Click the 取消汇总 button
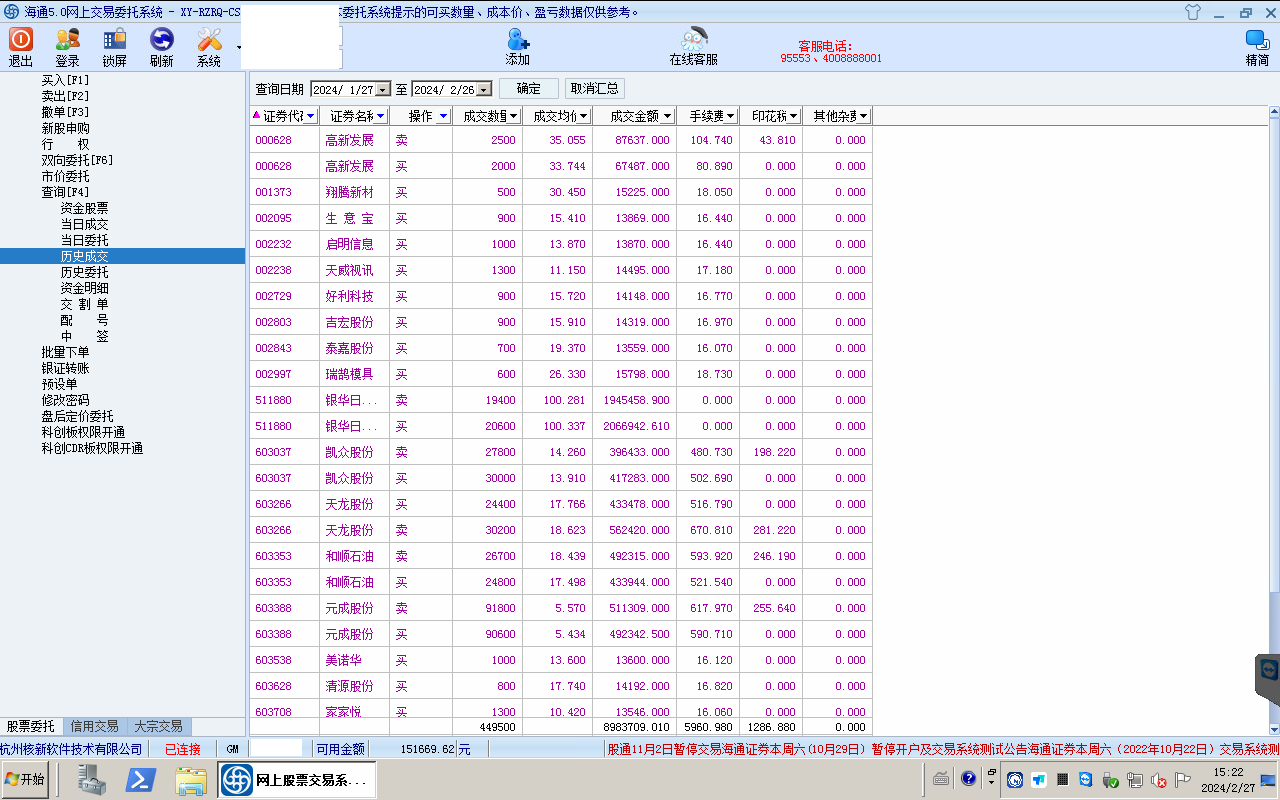The height and width of the screenshot is (800, 1280). point(595,89)
